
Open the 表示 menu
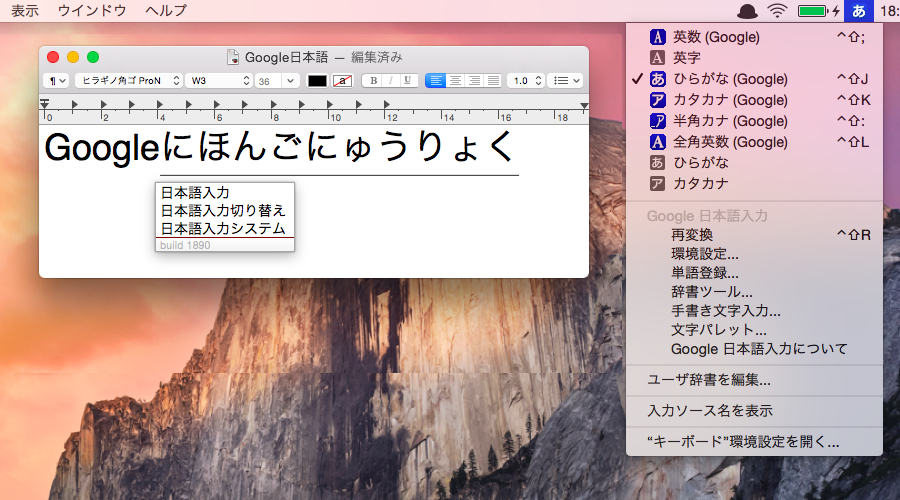pos(25,11)
